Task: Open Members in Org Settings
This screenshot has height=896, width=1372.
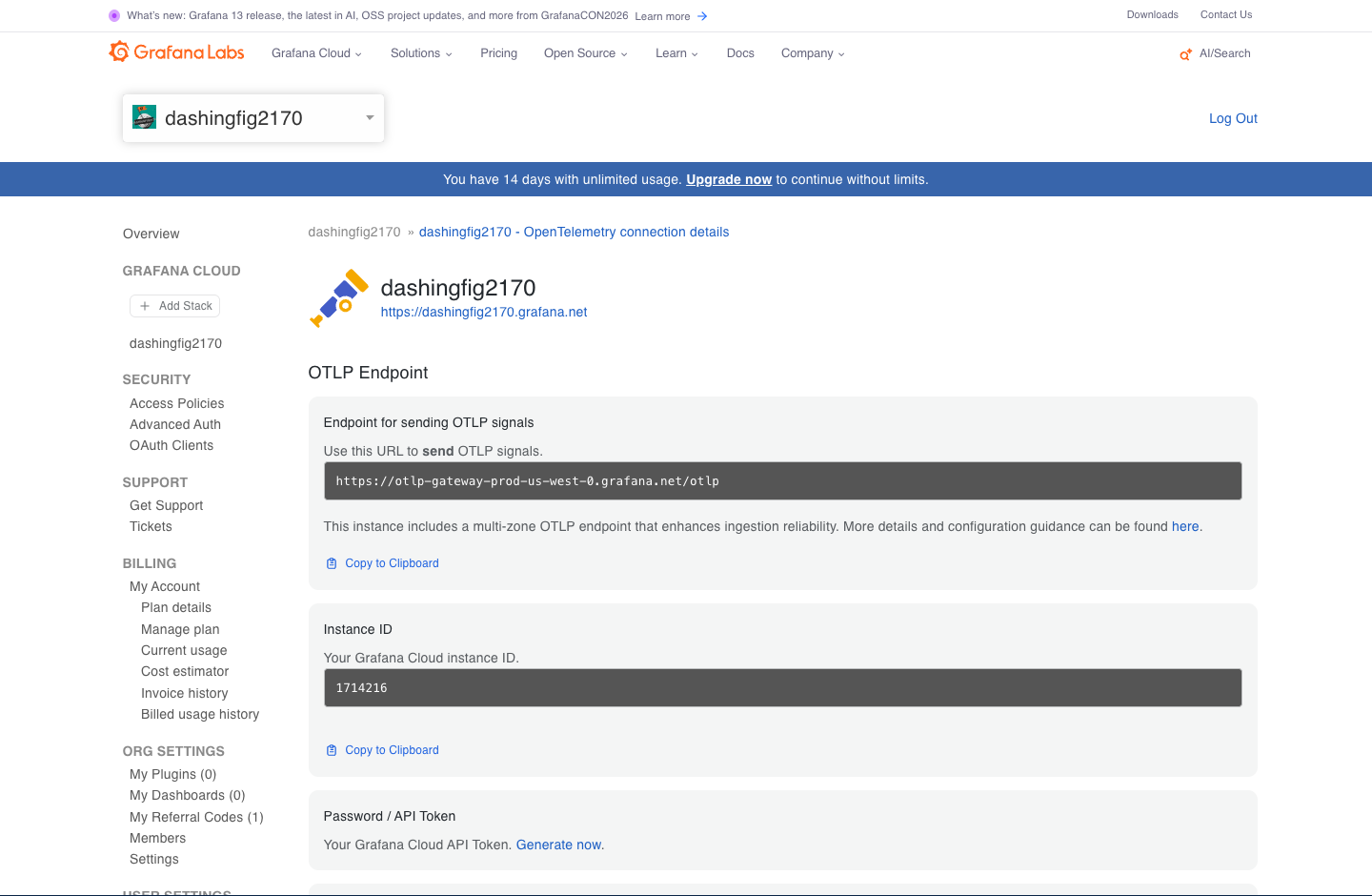Action: point(158,838)
